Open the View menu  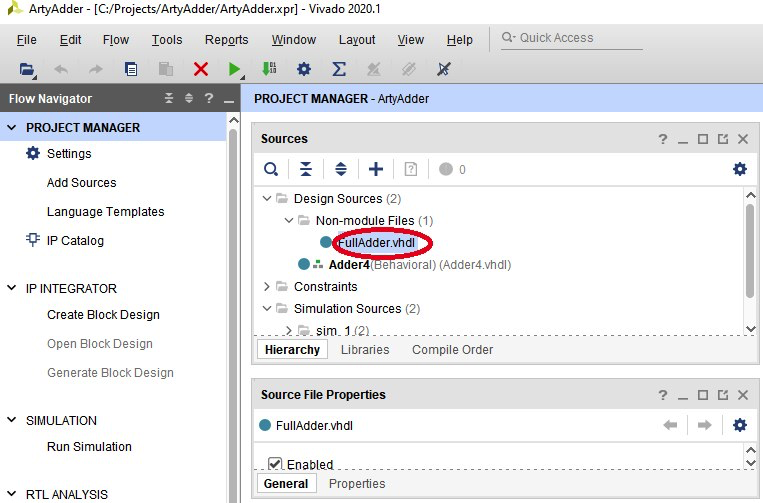pos(410,40)
